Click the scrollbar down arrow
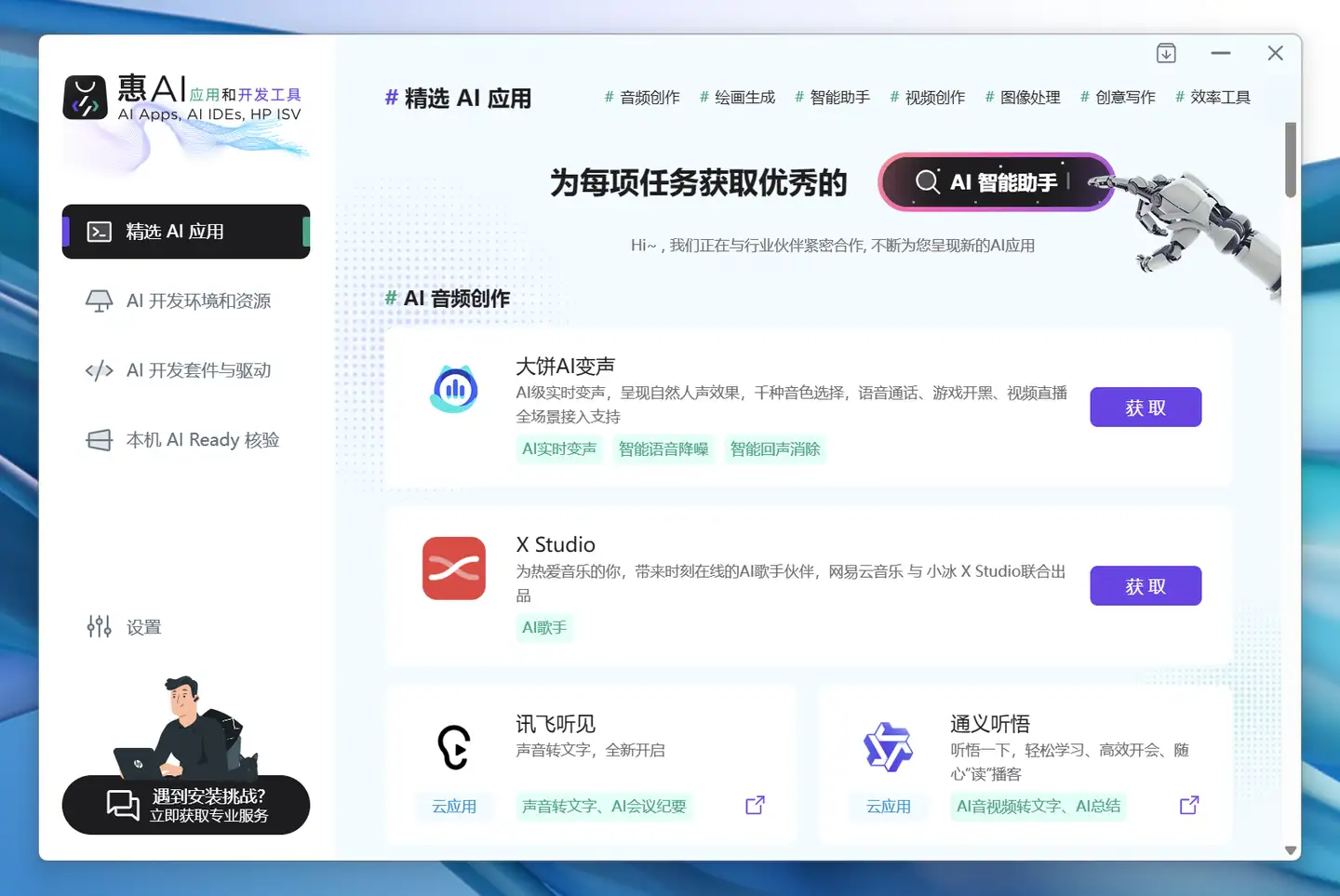The width and height of the screenshot is (1340, 896). pos(1291,850)
